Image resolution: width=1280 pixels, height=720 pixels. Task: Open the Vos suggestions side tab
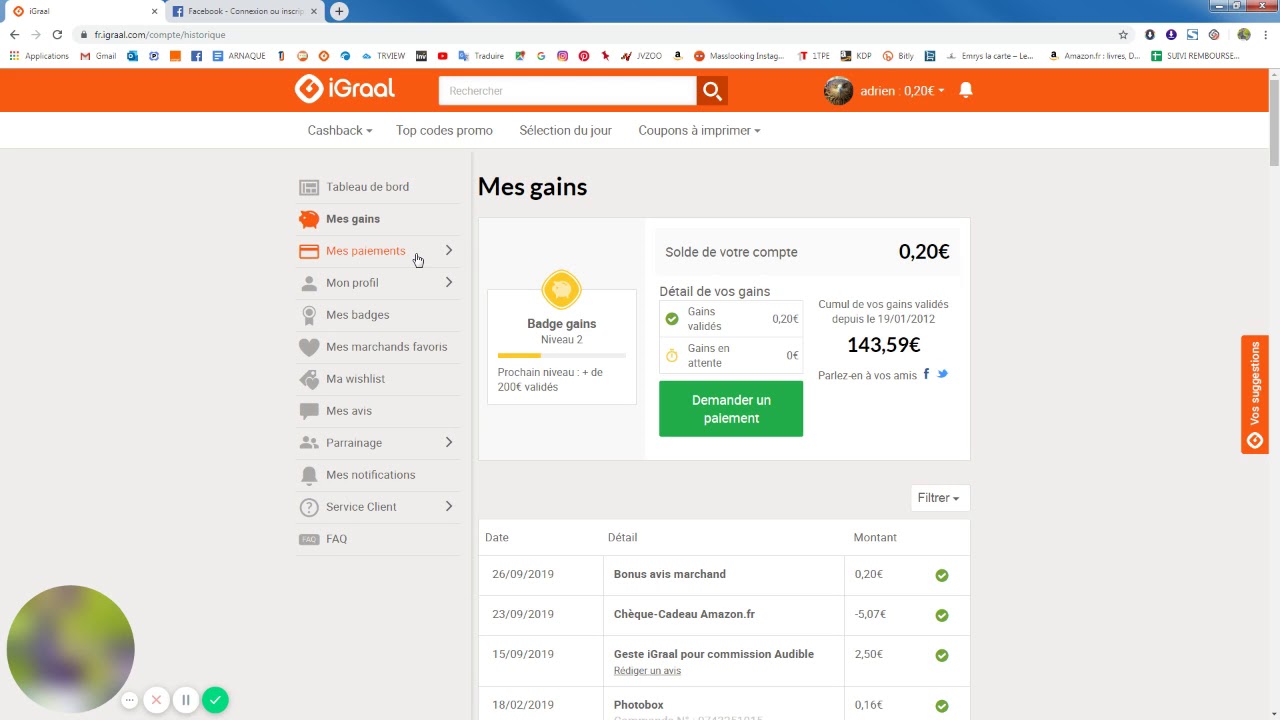[1255, 395]
